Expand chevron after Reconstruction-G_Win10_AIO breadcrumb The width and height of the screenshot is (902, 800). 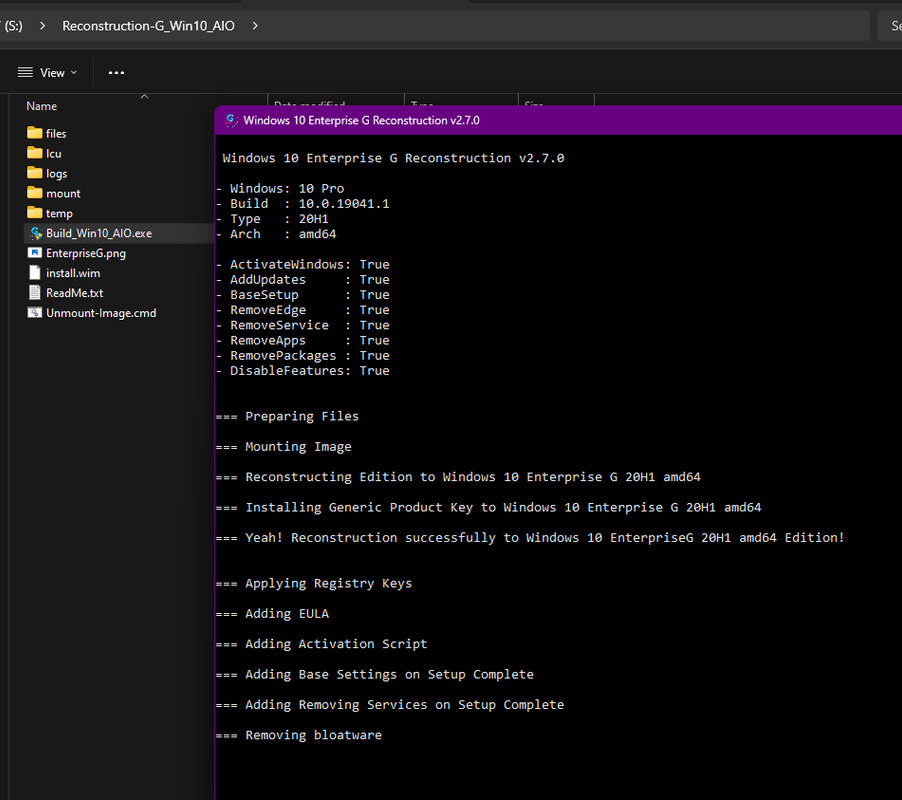point(255,26)
